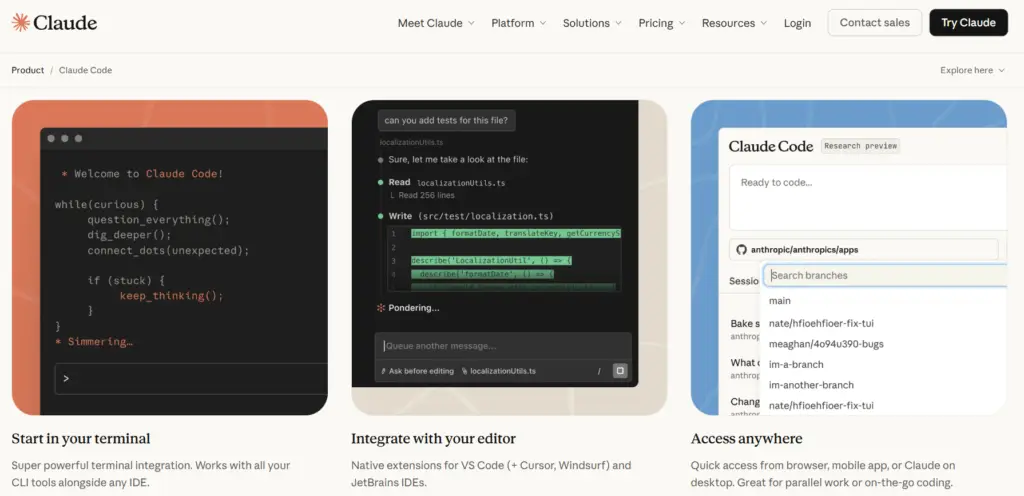Click the terminal prompt input box

(191, 379)
